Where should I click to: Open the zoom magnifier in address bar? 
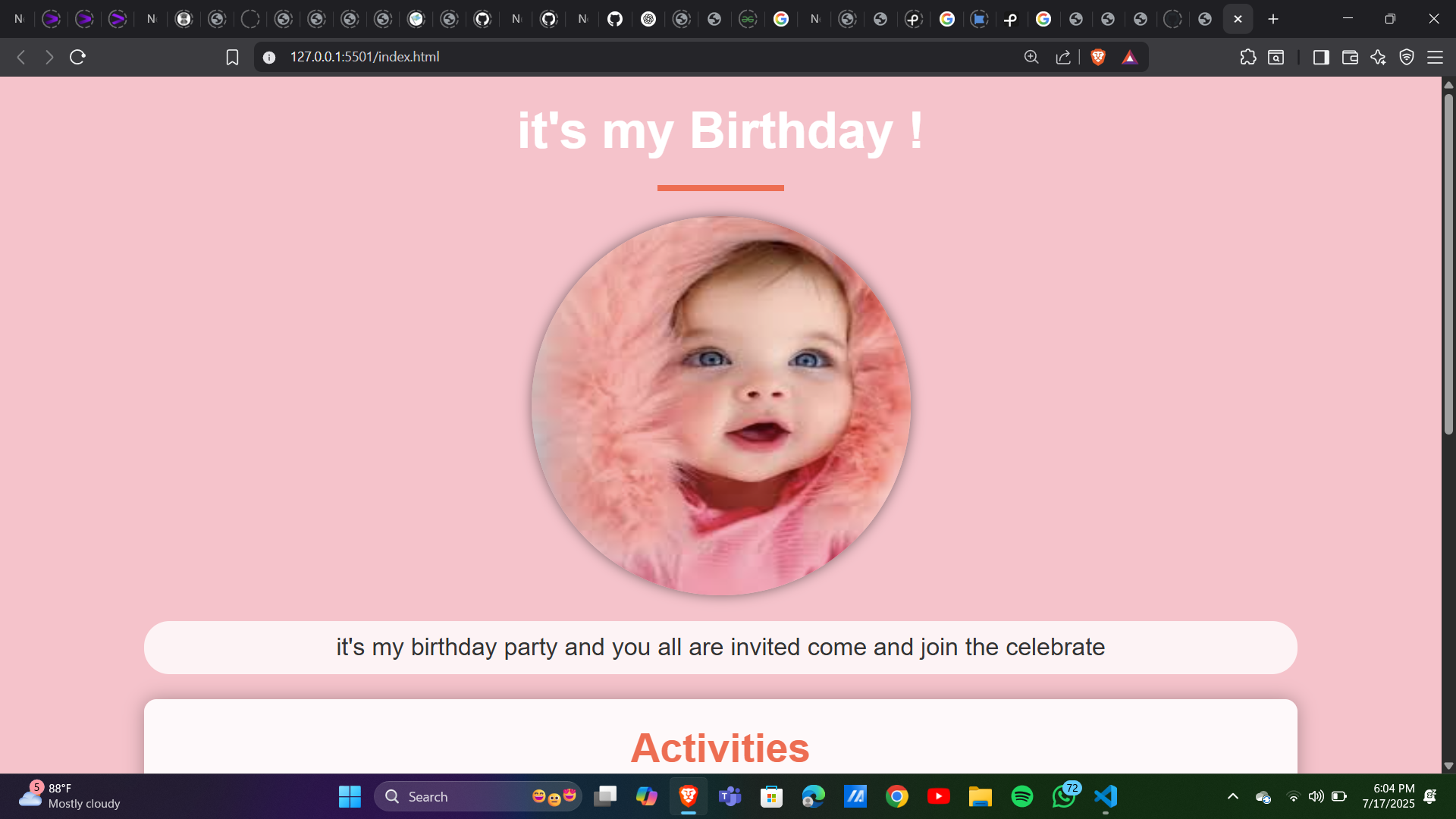1031,57
